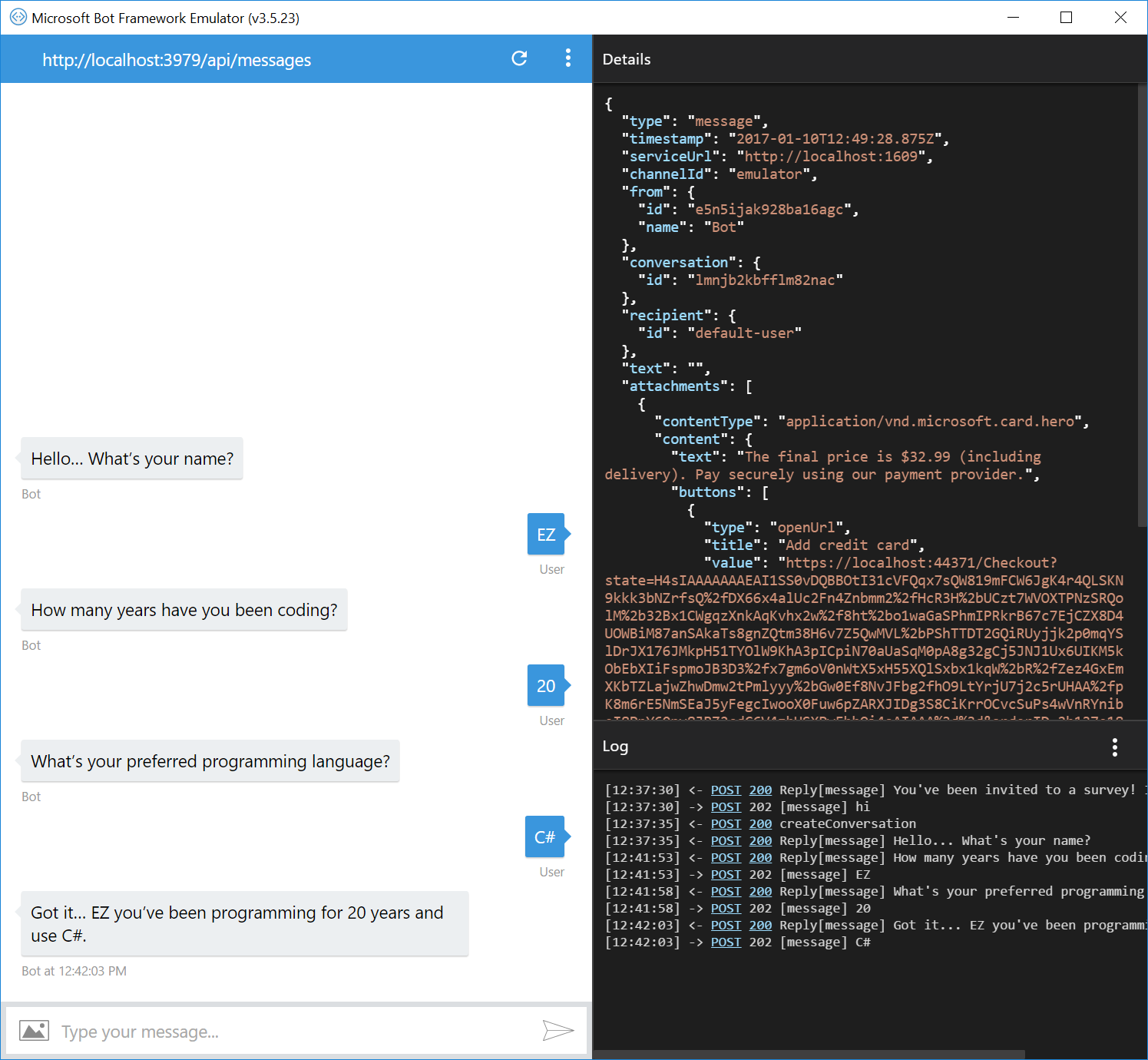Select the preferred programming language question bubble
Image resolution: width=1148 pixels, height=1060 pixels.
pyautogui.click(x=210, y=761)
